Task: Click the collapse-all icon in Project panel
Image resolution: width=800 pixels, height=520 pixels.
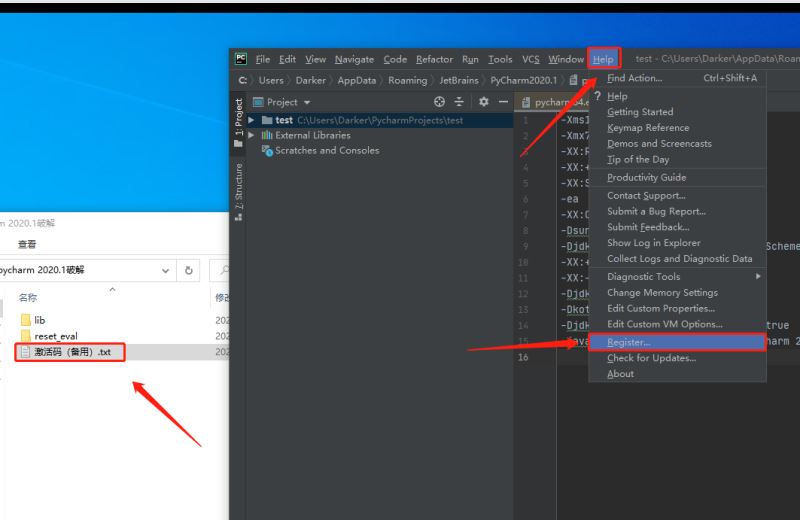Action: tap(460, 102)
